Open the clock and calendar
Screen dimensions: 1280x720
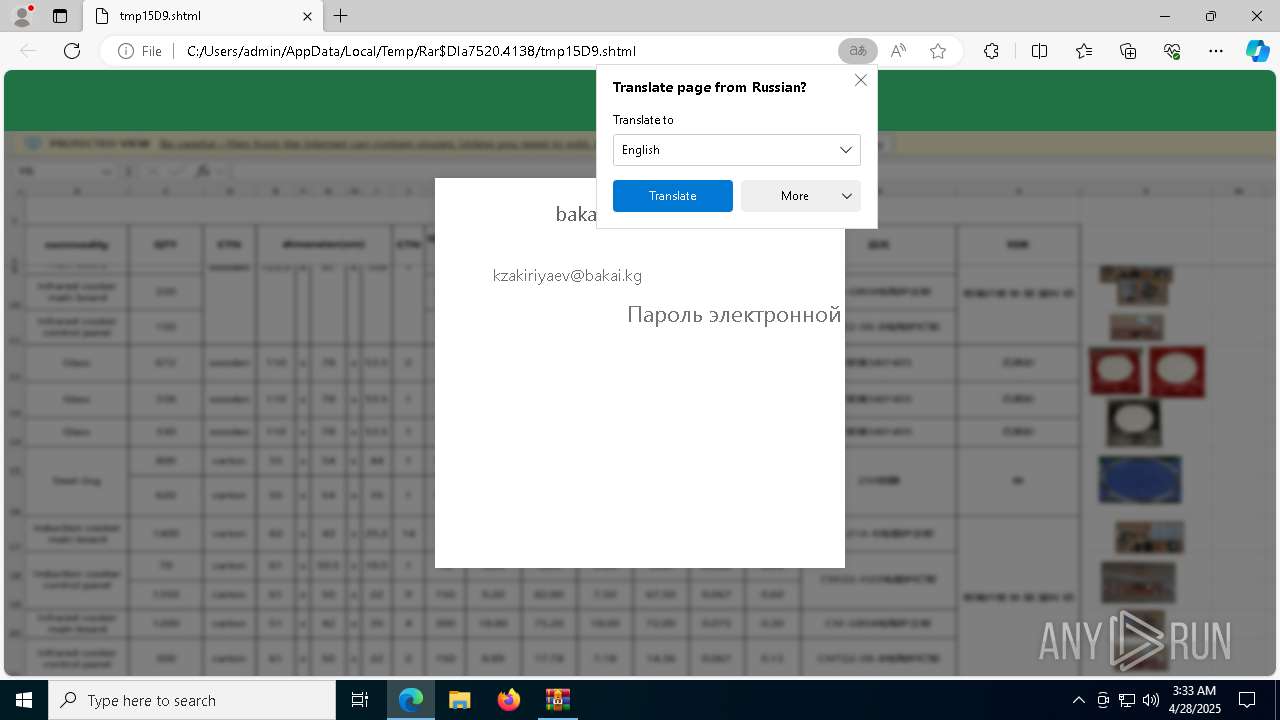pyautogui.click(x=1194, y=700)
